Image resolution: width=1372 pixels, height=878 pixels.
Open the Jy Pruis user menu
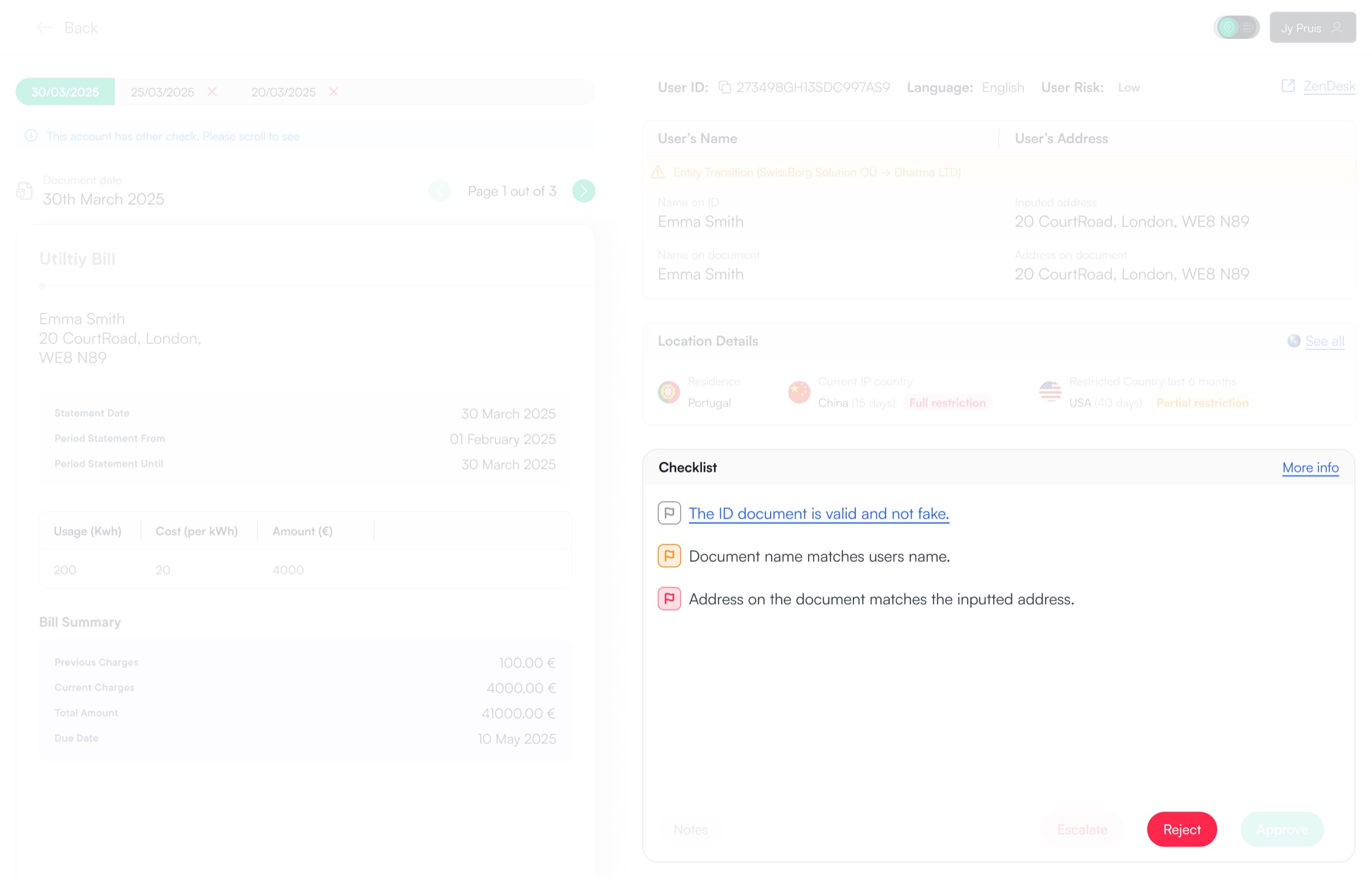(1313, 27)
